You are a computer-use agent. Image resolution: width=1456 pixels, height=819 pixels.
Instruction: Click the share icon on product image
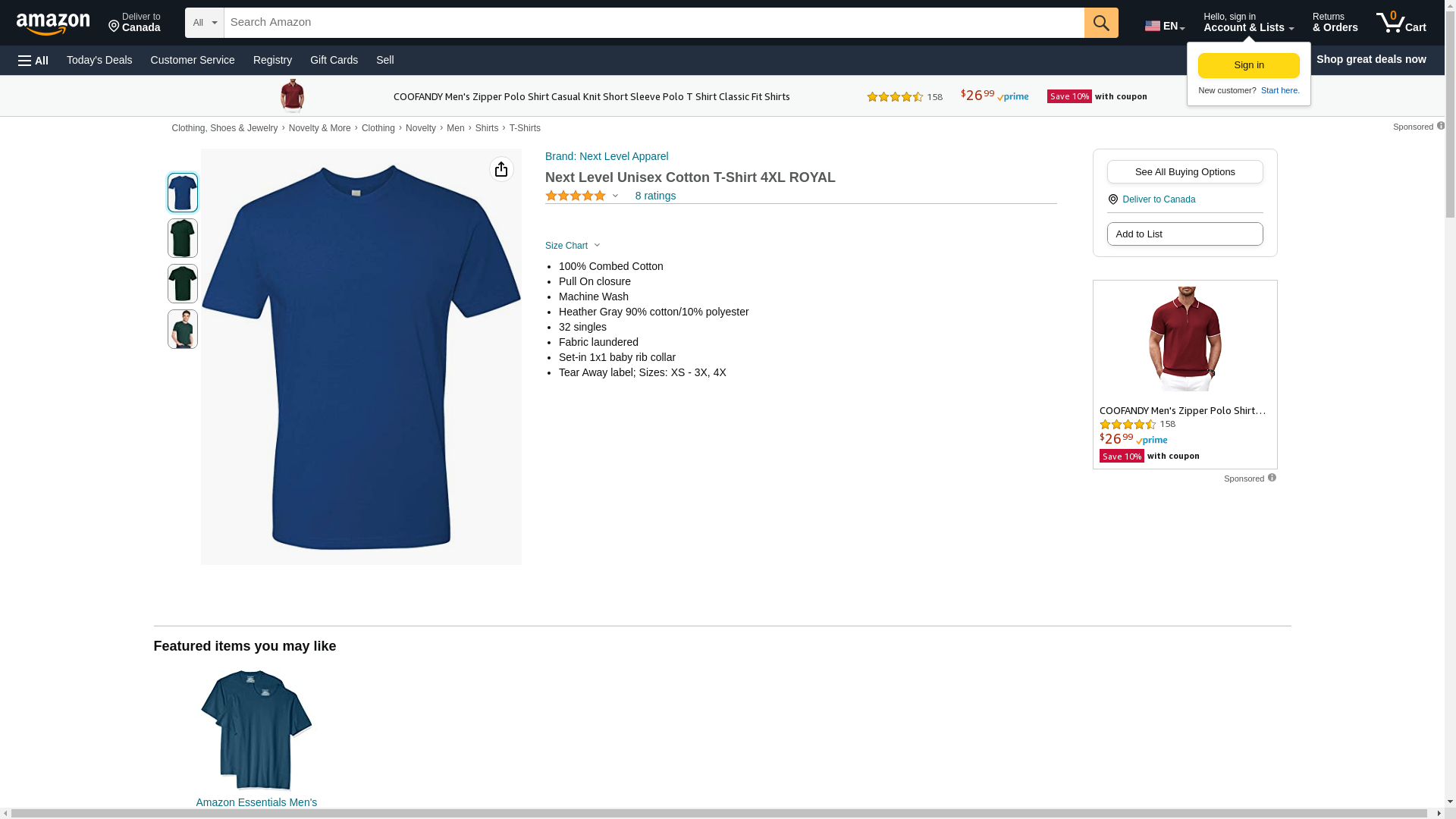click(x=501, y=169)
